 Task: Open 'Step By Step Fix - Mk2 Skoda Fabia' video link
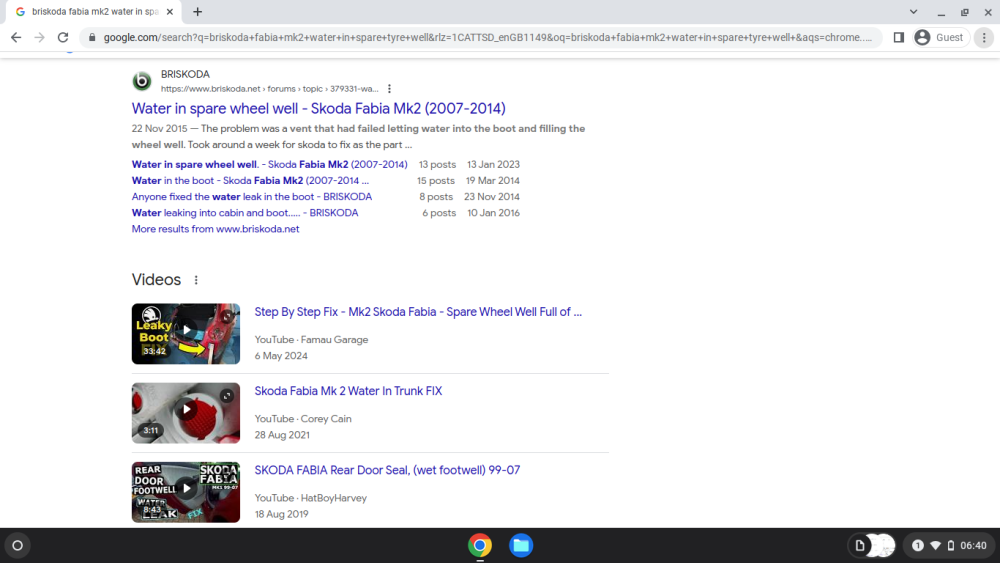point(418,312)
